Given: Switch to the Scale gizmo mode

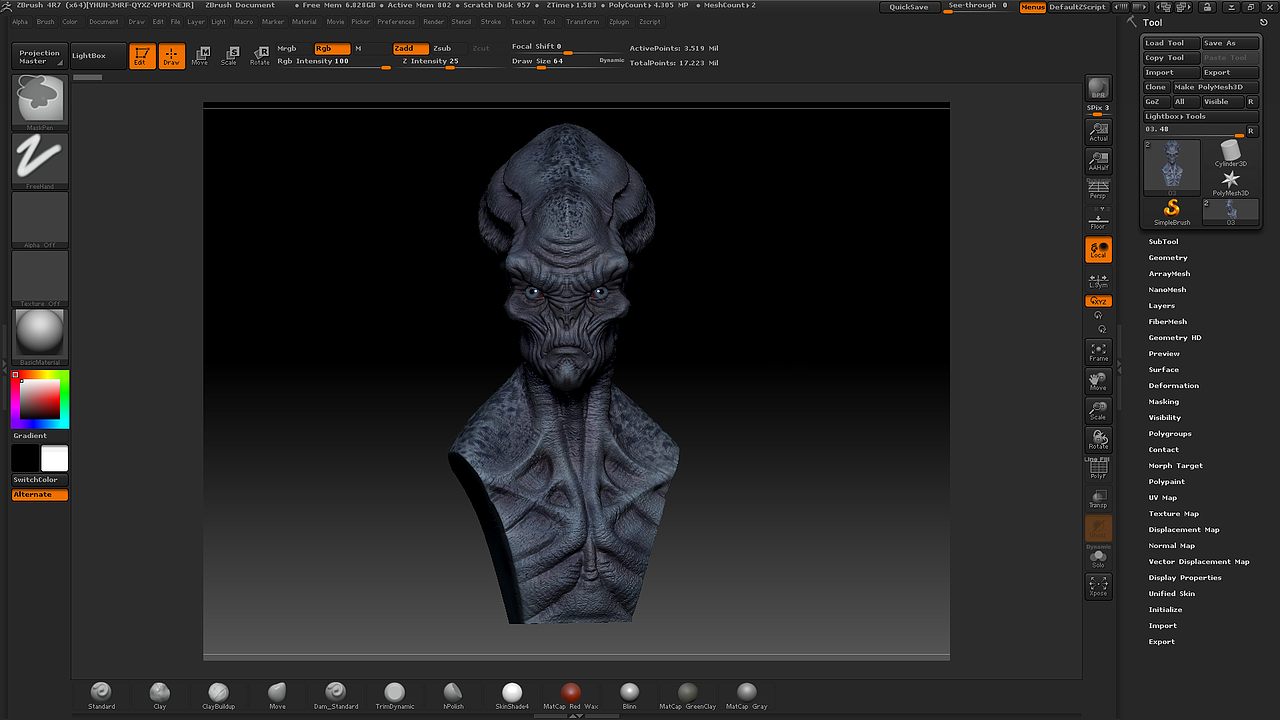Looking at the screenshot, I should point(229,56).
